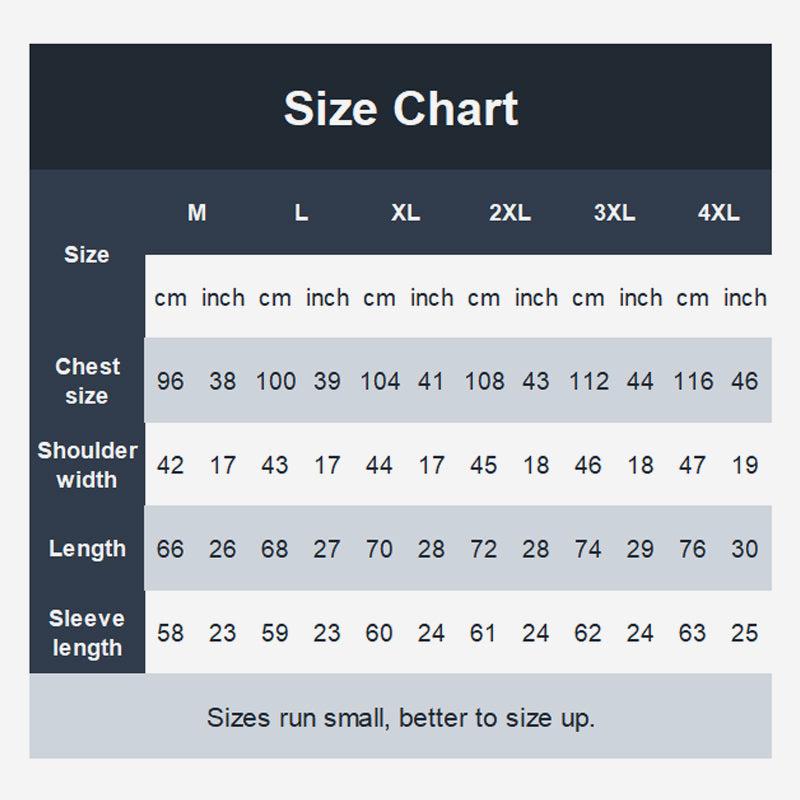The height and width of the screenshot is (800, 800).
Task: Select the 4XL sleeve length 63 cm
Action: point(692,633)
